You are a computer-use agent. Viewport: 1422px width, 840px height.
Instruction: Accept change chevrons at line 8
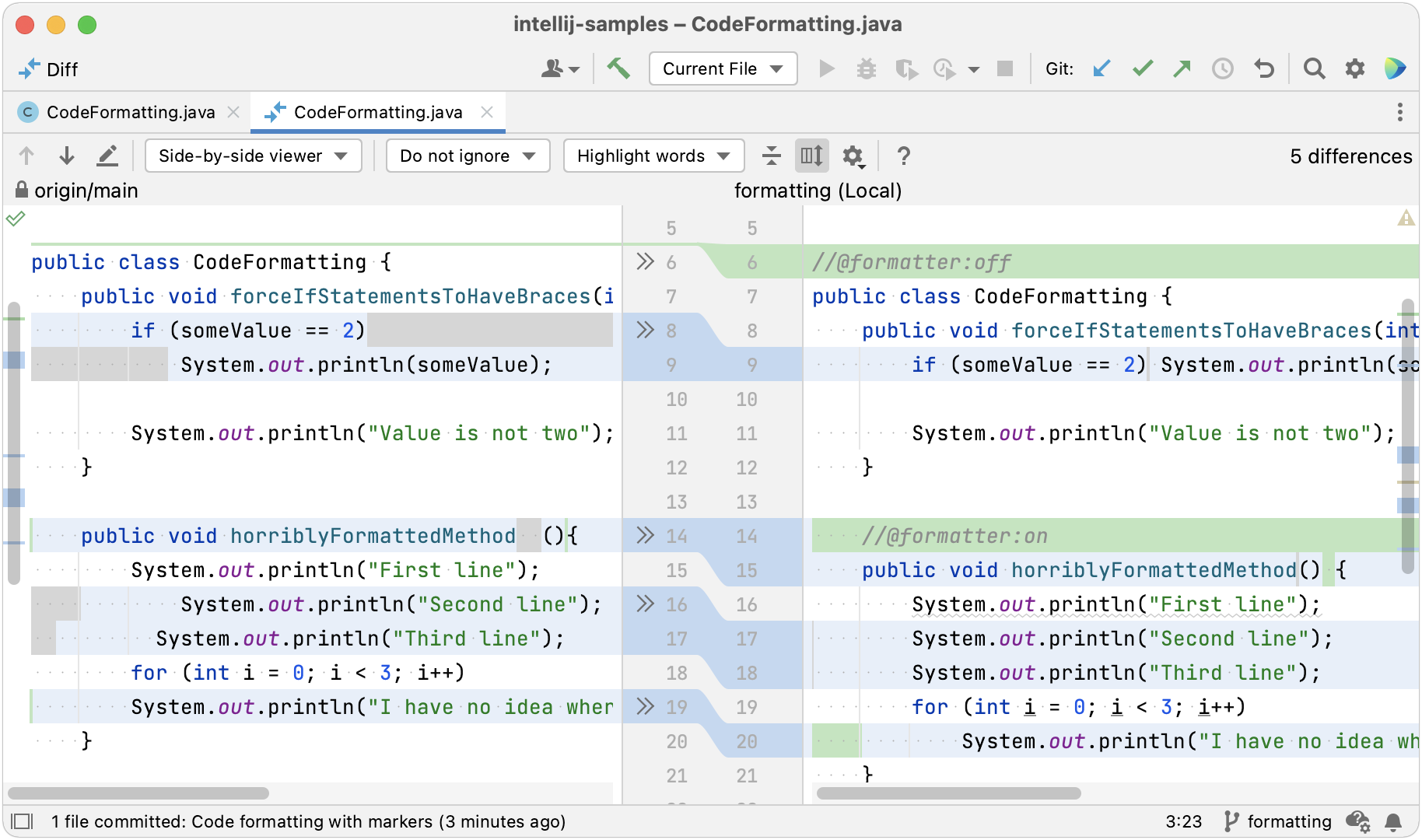pos(645,330)
